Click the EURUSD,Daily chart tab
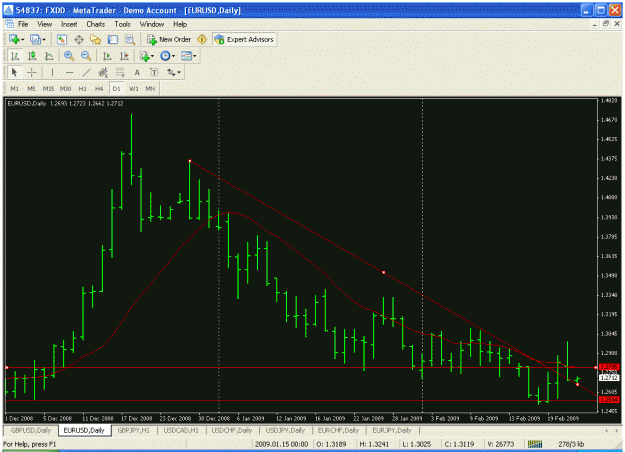 click(84, 430)
